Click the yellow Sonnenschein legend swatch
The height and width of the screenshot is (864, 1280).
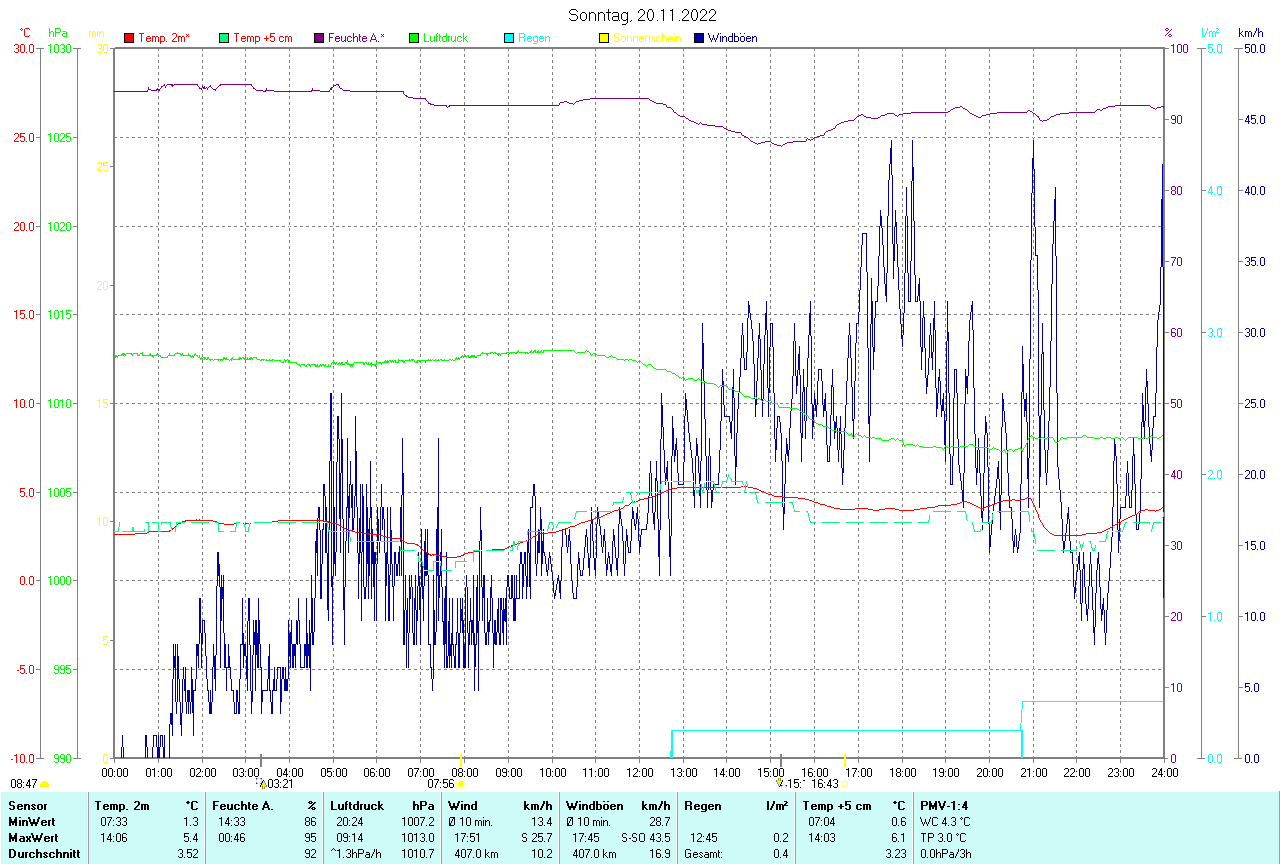(x=604, y=38)
